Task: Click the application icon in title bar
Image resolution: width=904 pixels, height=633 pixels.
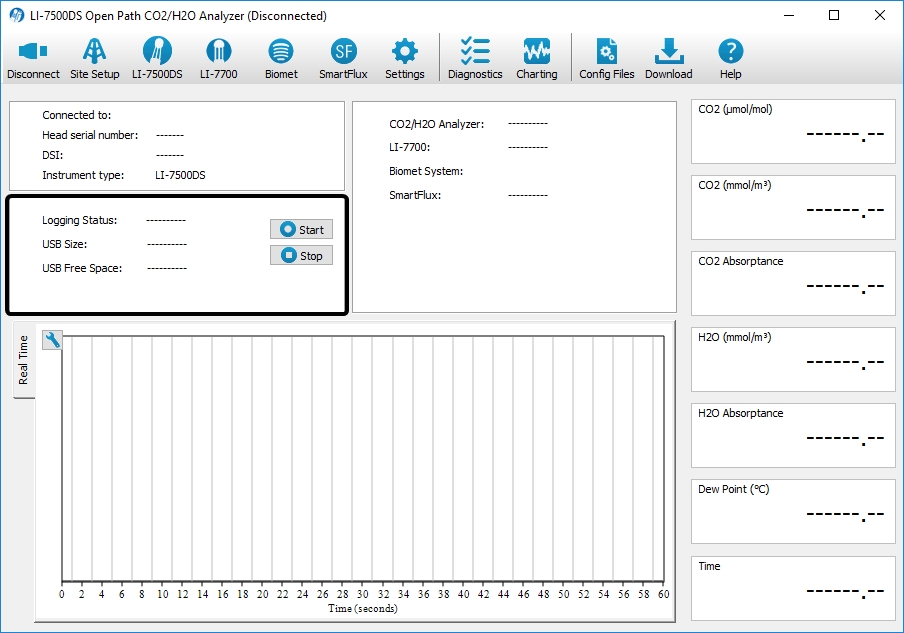Action: click(16, 16)
